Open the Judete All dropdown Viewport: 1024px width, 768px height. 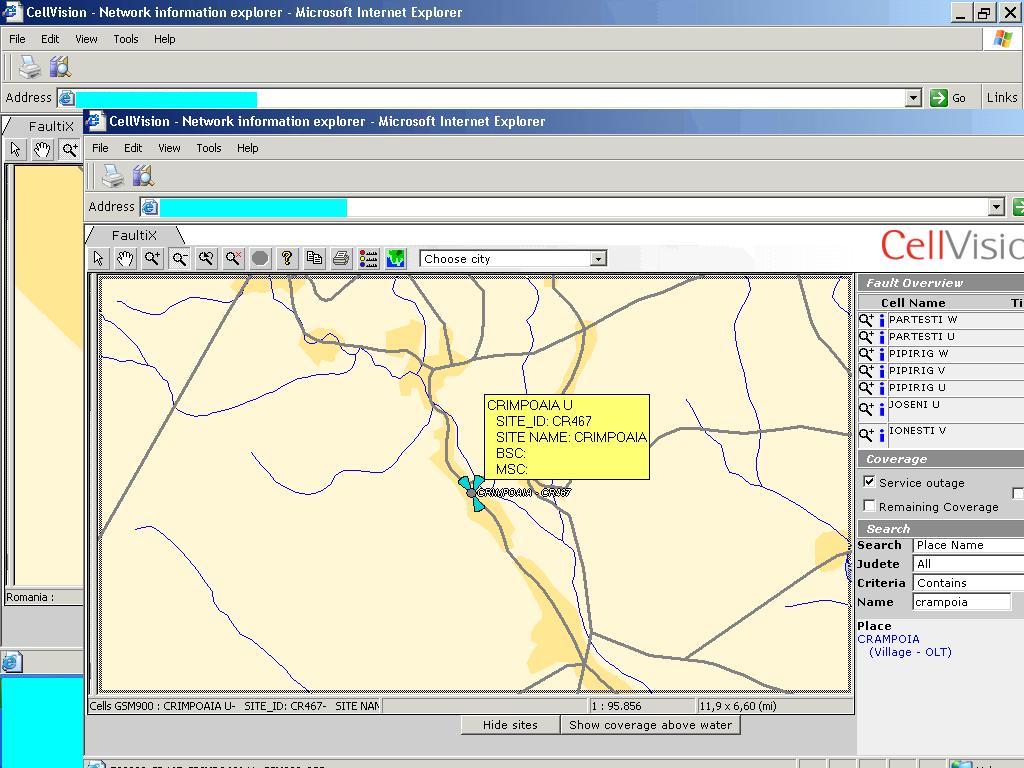(968, 564)
